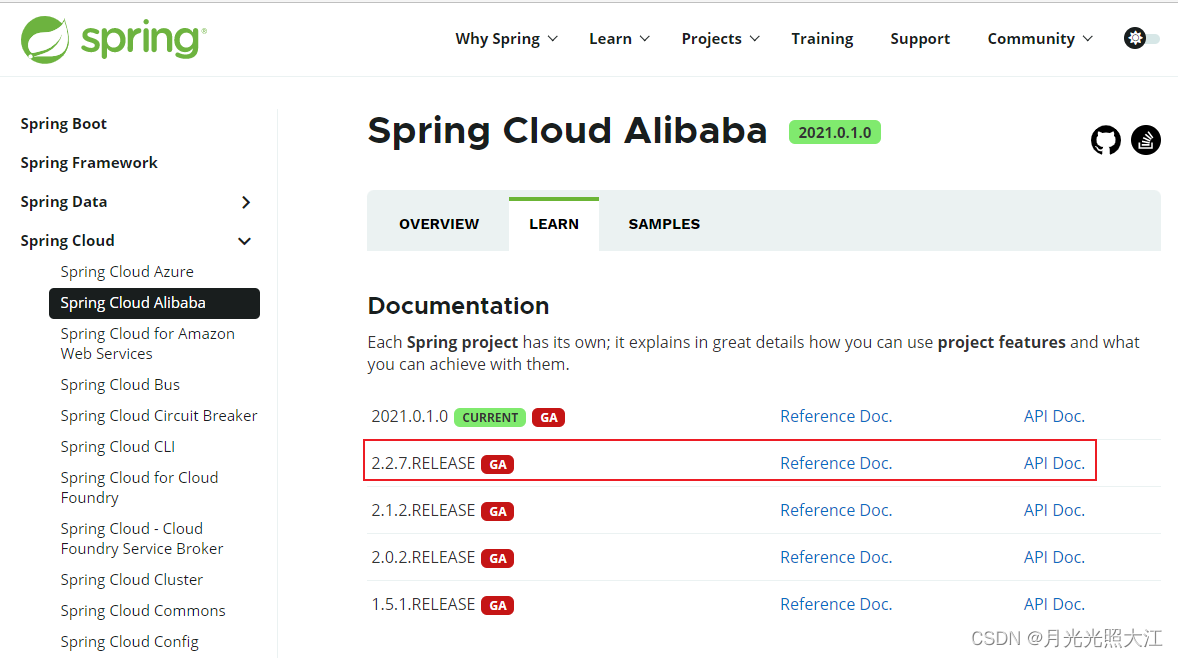Select Spring Cloud for Cloud Foundry
Viewport: 1178px width, 658px height.
pyautogui.click(x=139, y=487)
